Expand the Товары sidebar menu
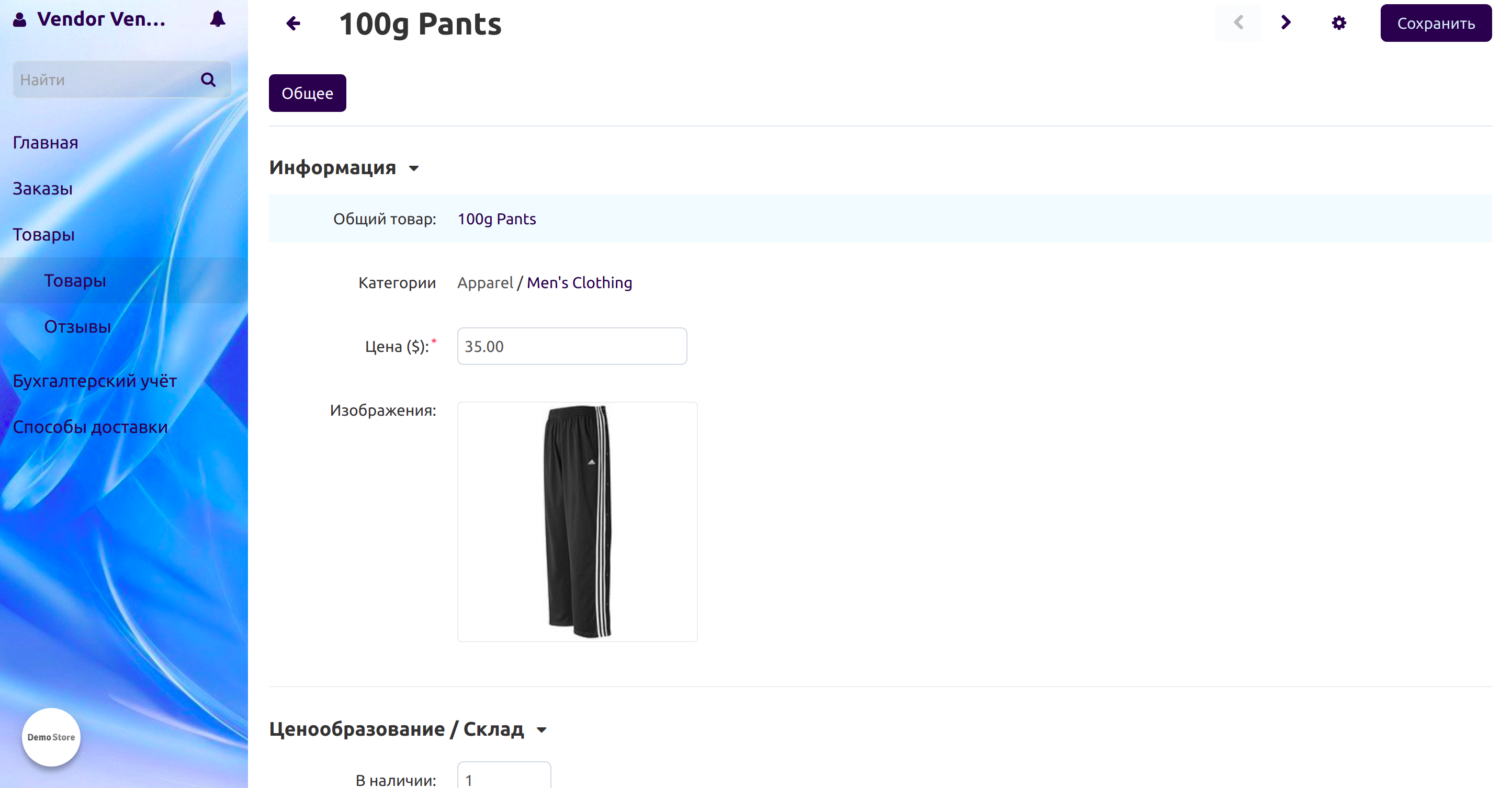This screenshot has height=788, width=1512. click(x=43, y=235)
